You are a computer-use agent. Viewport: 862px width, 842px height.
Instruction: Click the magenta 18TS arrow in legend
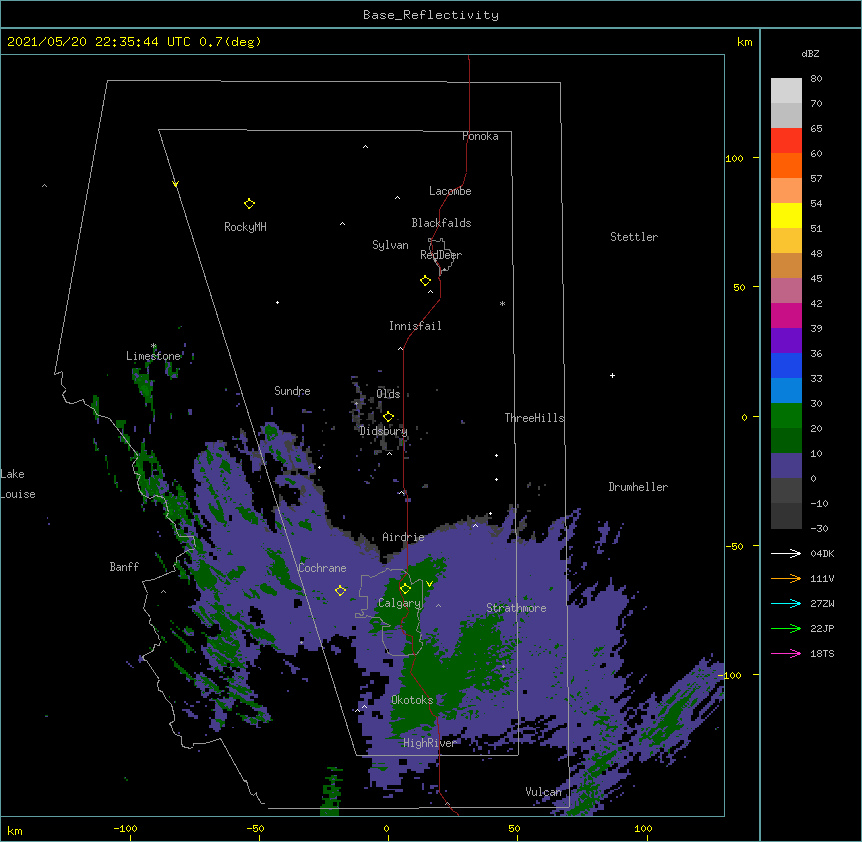coord(786,653)
